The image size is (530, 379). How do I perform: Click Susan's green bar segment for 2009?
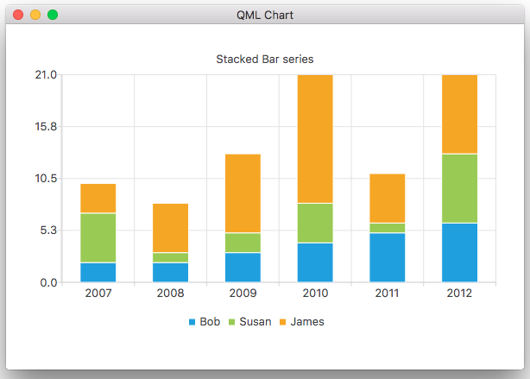point(243,242)
